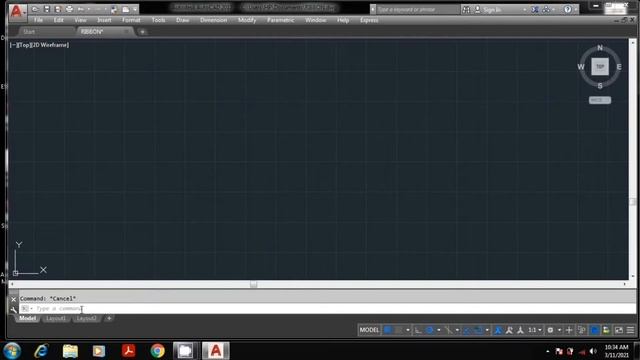This screenshot has width=640, height=360.
Task: Switch to the Layout1 tab
Action: coord(56,318)
